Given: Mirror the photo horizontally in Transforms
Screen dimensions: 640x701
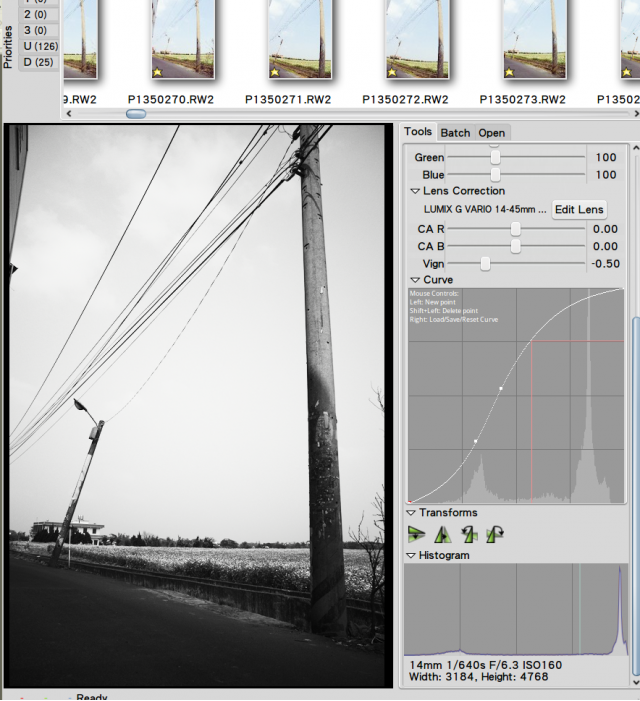Looking at the screenshot, I should click(442, 534).
